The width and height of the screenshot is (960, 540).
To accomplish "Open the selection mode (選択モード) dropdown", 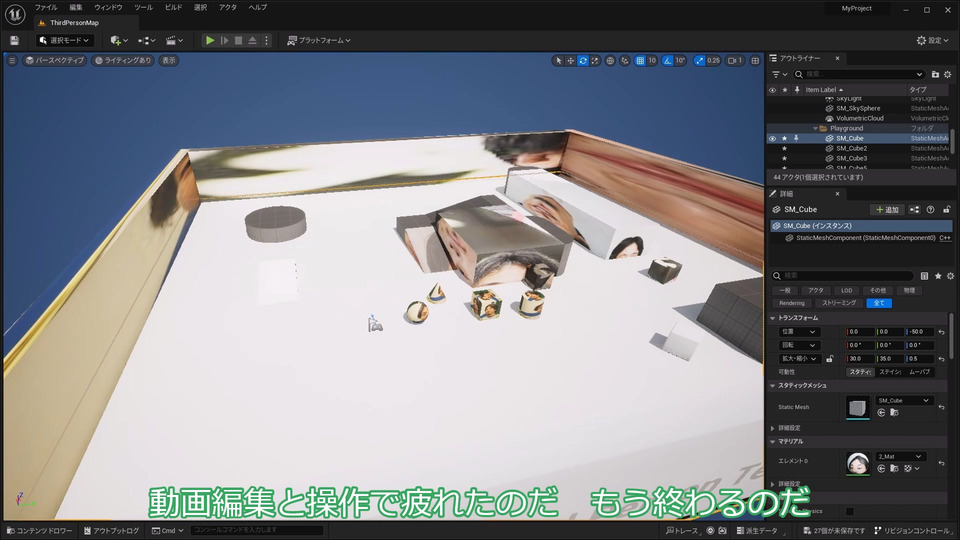I will (64, 40).
